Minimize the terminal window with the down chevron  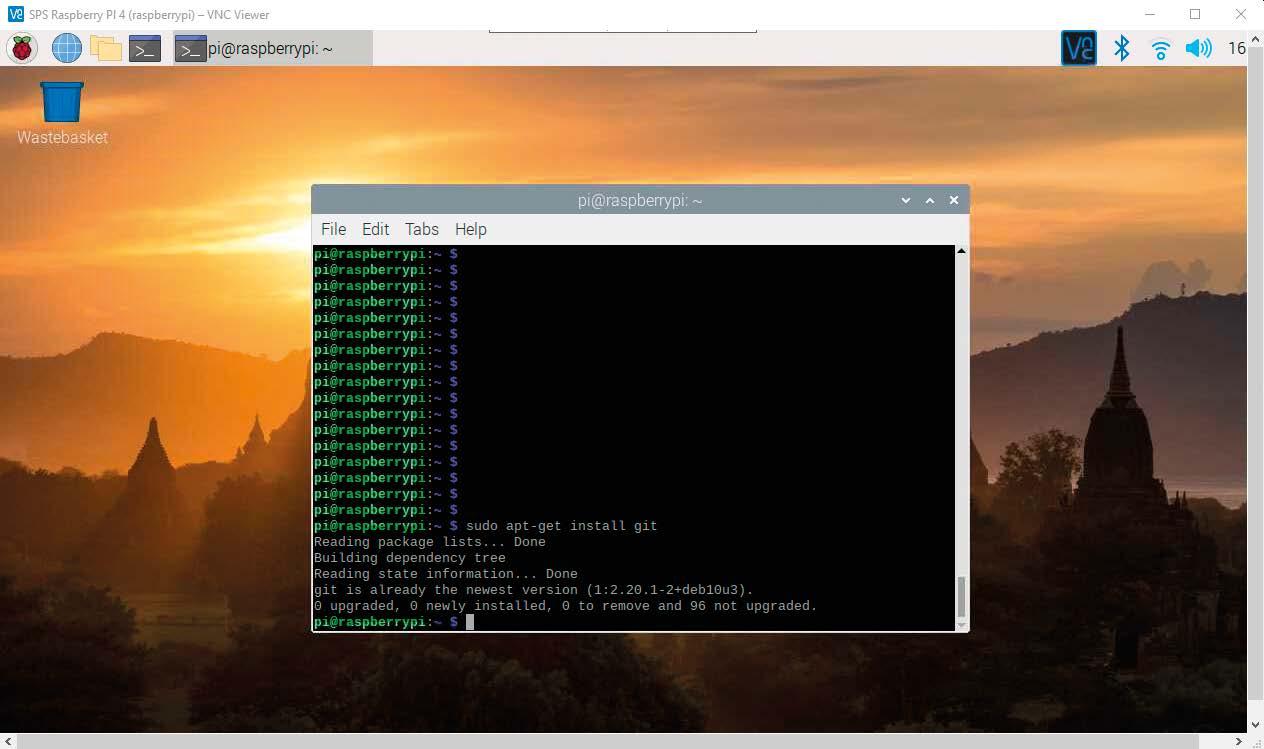coord(906,200)
